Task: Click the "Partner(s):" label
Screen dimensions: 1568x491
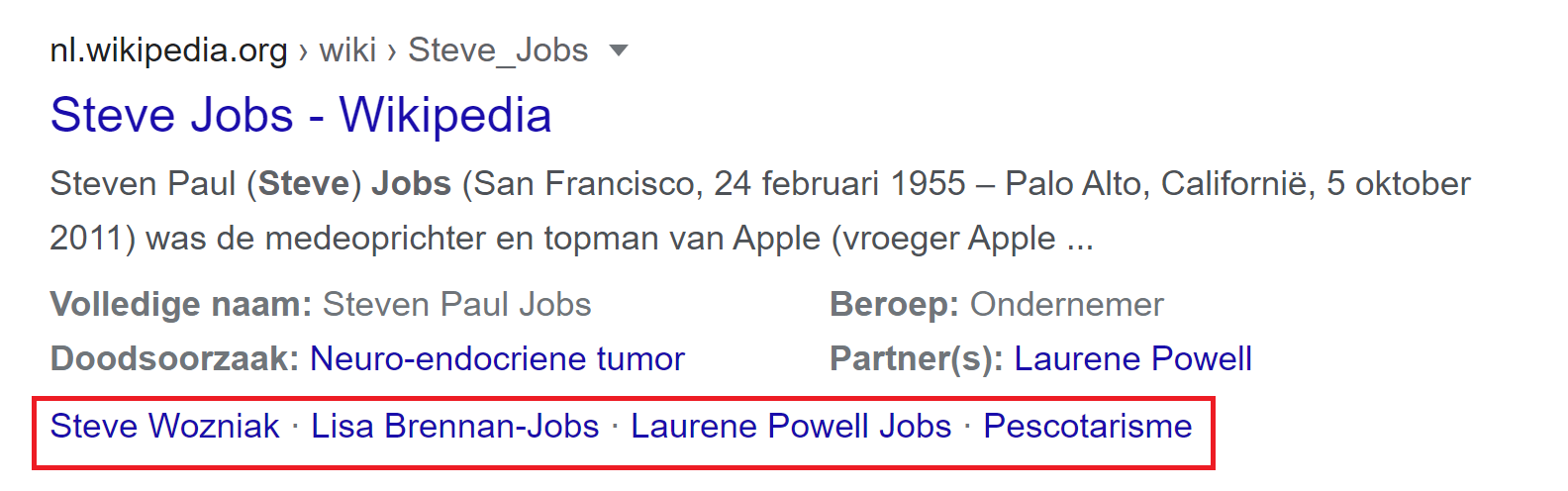Action: click(x=916, y=358)
